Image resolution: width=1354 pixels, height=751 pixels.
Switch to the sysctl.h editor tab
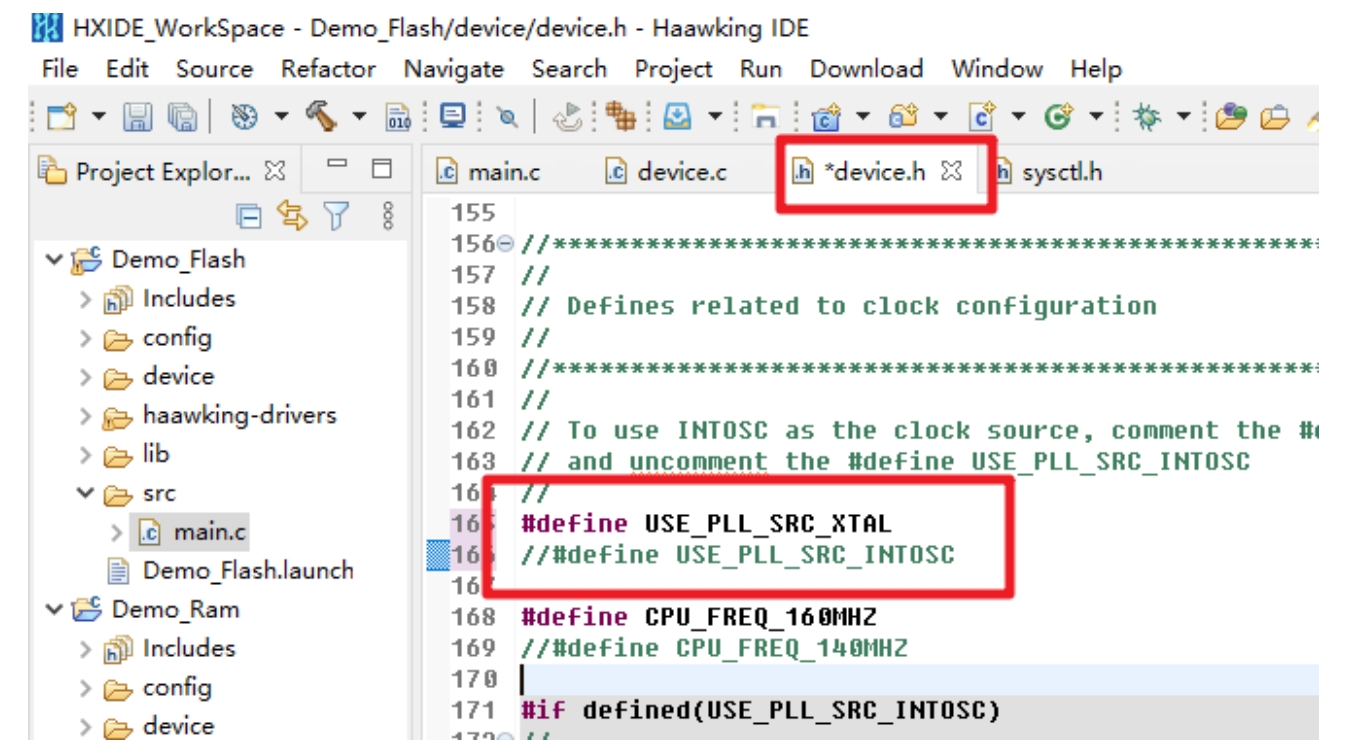pos(1049,172)
